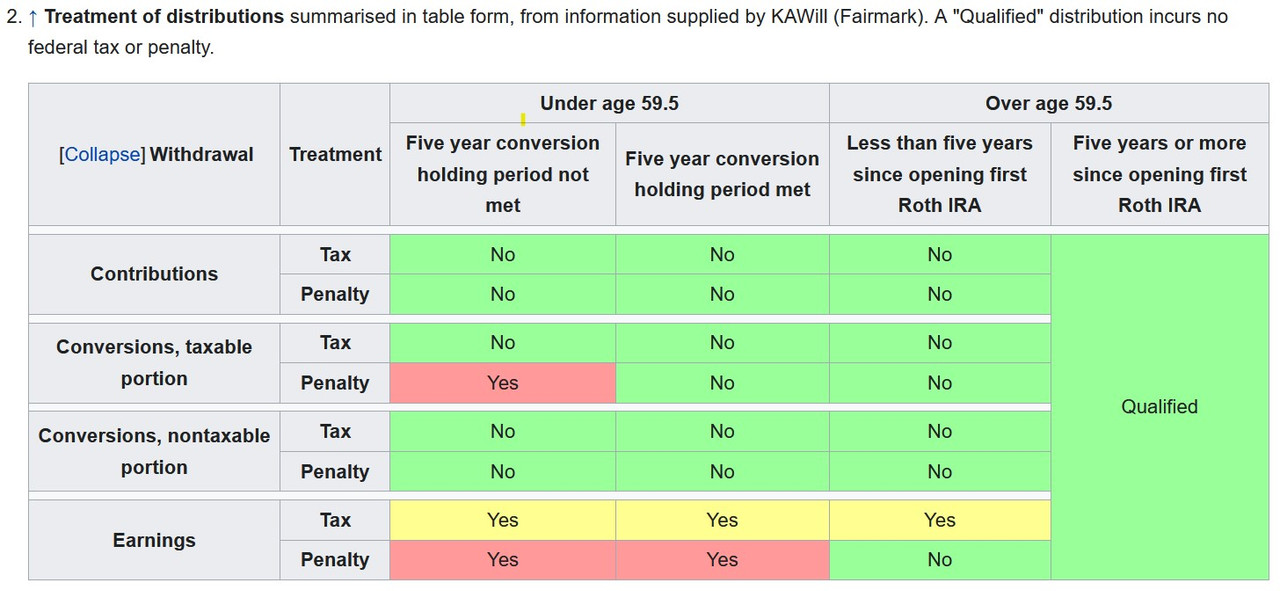Select the Over age 59.5 header
The height and width of the screenshot is (591, 1280).
click(1049, 103)
